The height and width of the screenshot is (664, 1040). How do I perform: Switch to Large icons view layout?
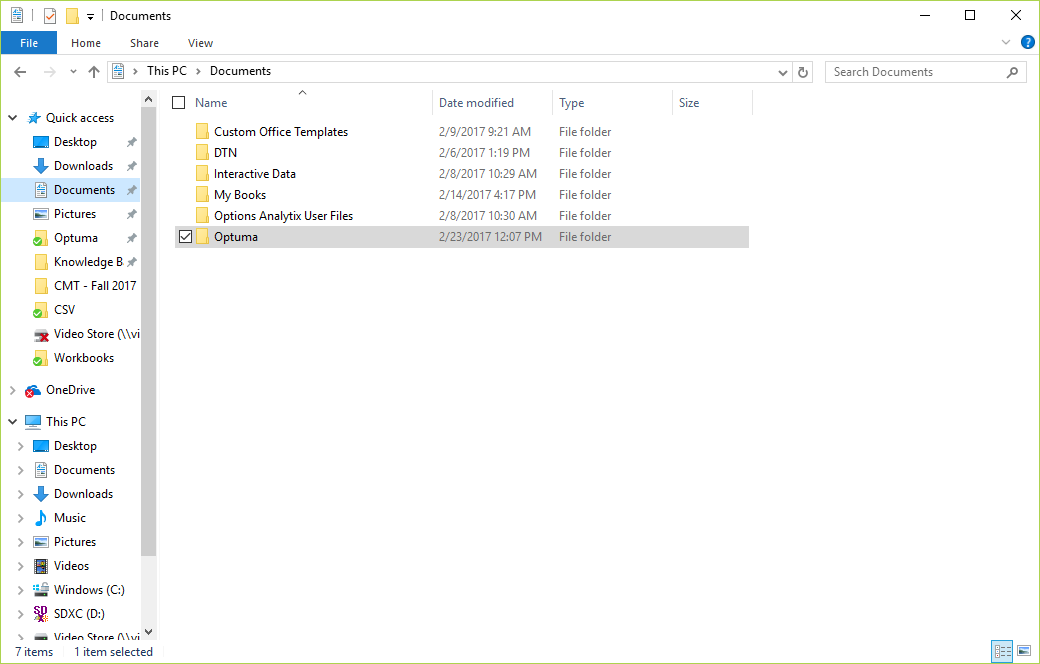click(1023, 651)
